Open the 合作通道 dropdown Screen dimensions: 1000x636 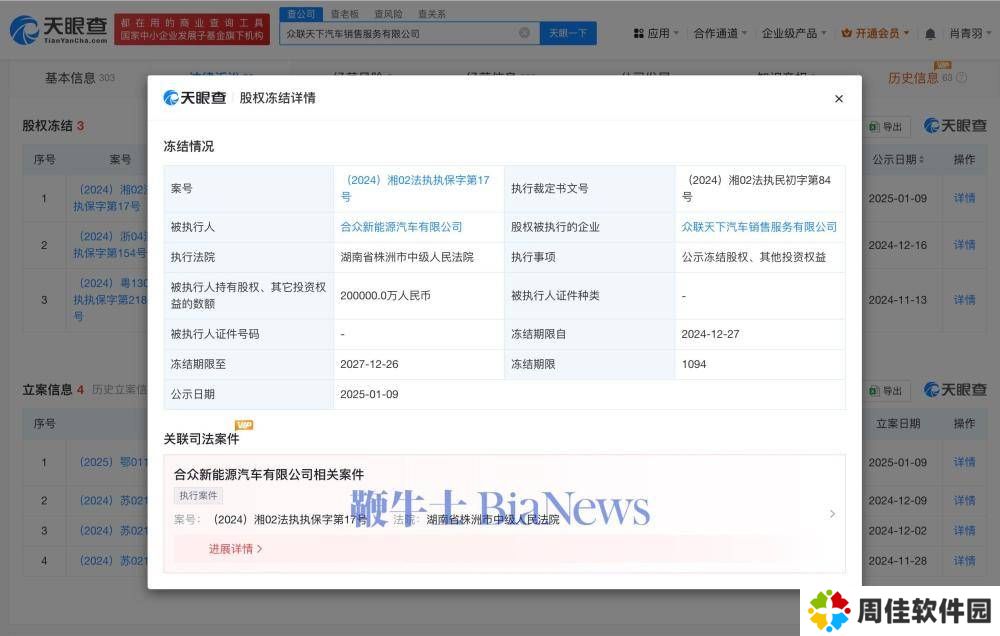[x=720, y=33]
